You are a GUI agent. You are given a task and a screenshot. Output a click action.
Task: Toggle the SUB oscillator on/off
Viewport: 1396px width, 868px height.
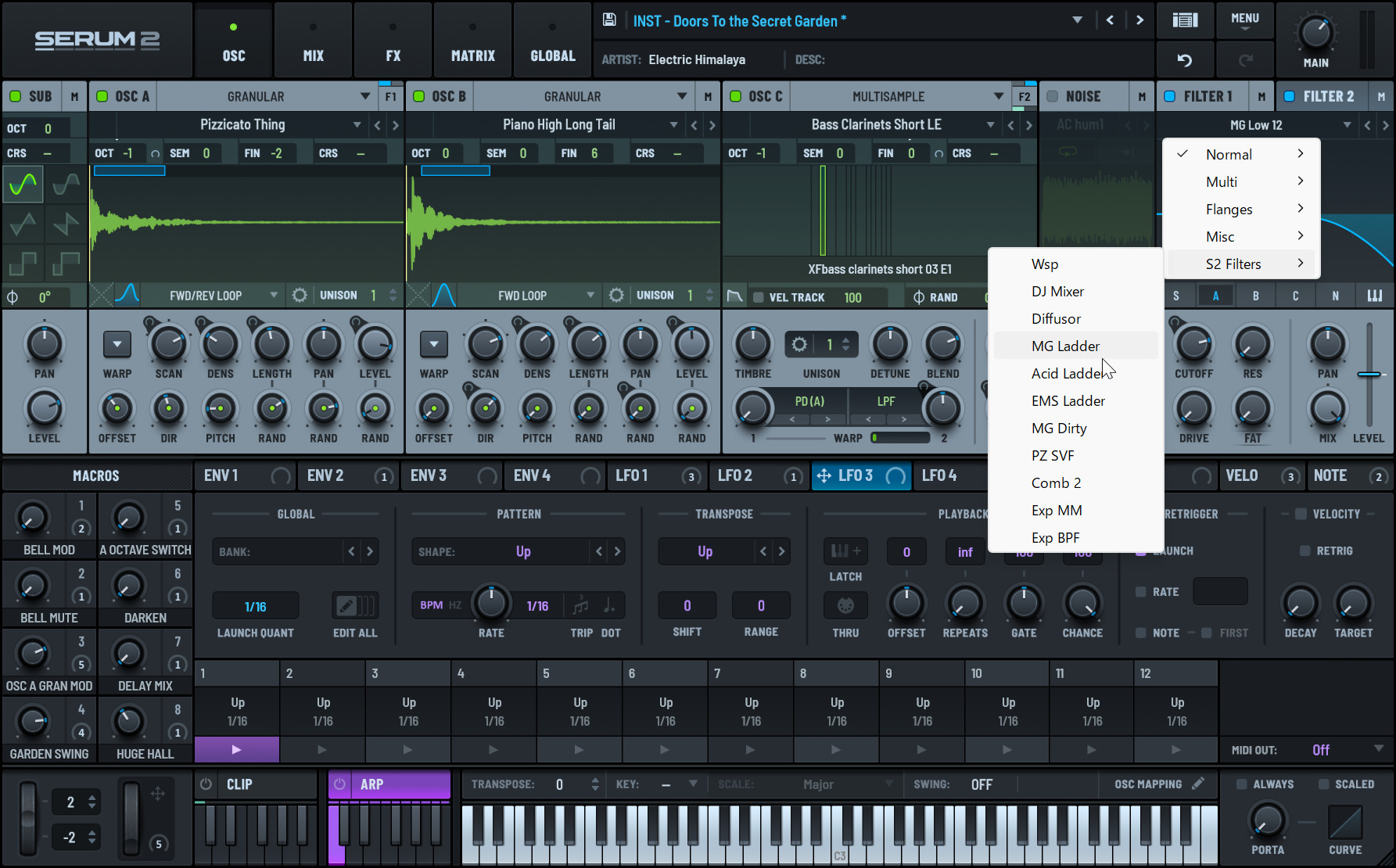coord(15,96)
